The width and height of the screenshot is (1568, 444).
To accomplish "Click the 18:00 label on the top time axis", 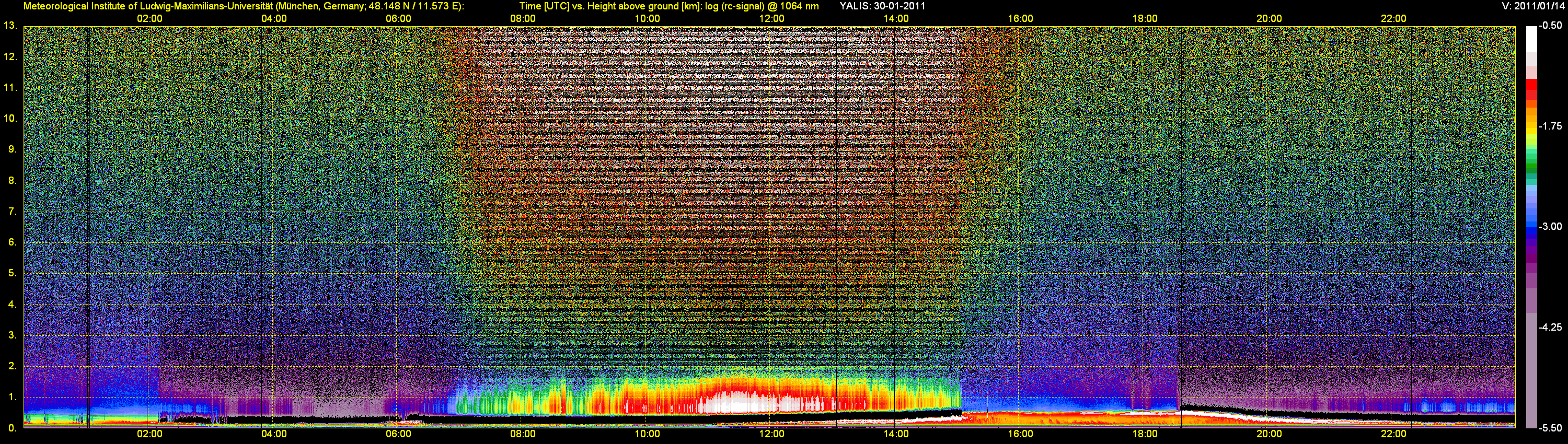I will tap(1145, 18).
